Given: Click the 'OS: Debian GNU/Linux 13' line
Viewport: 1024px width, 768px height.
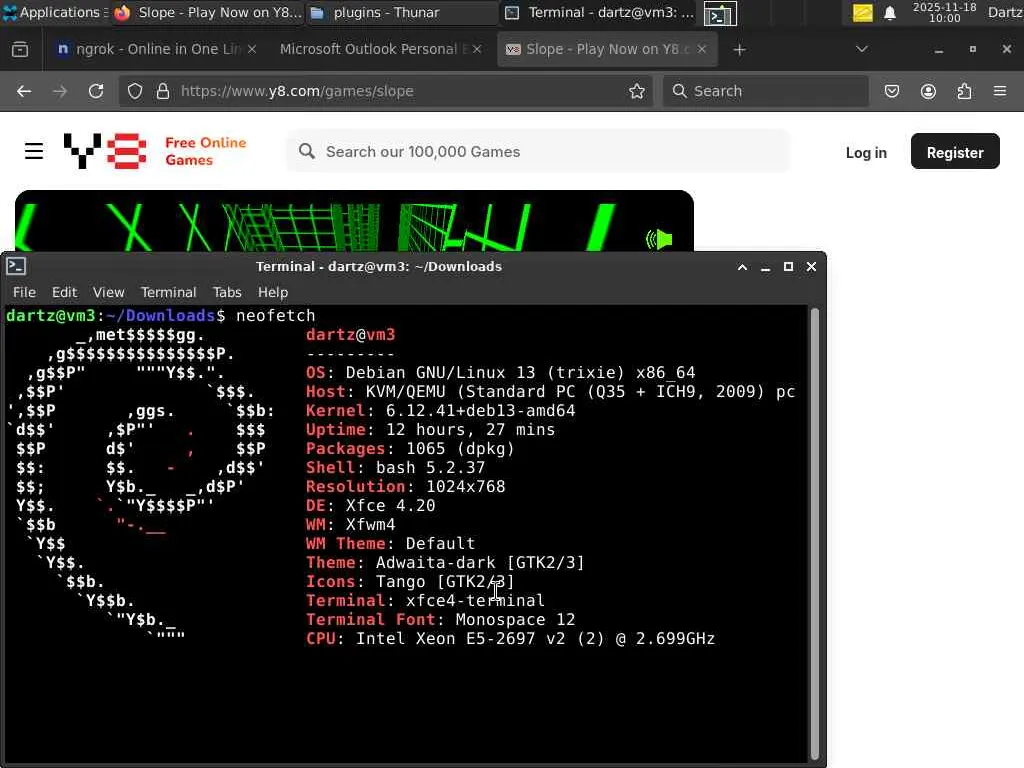Looking at the screenshot, I should tap(500, 373).
